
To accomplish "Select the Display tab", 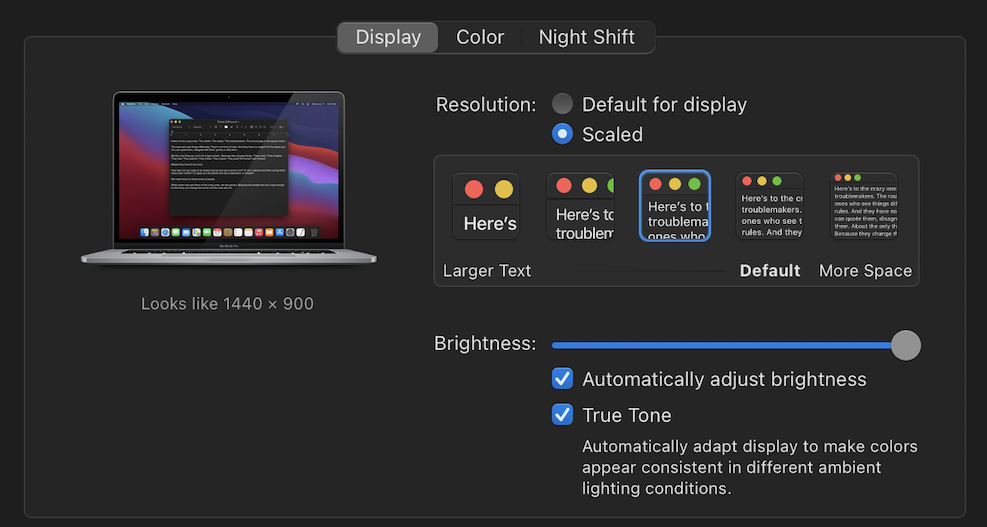I will tap(388, 37).
